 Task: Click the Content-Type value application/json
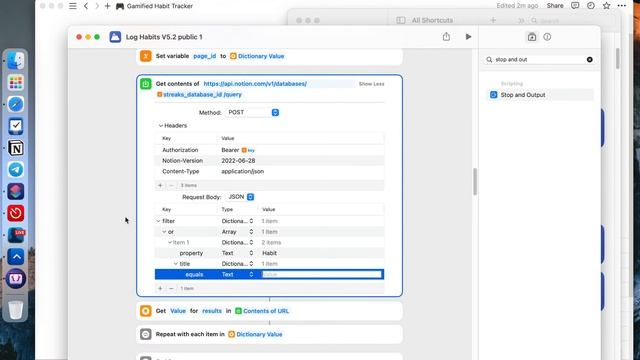pyautogui.click(x=242, y=171)
